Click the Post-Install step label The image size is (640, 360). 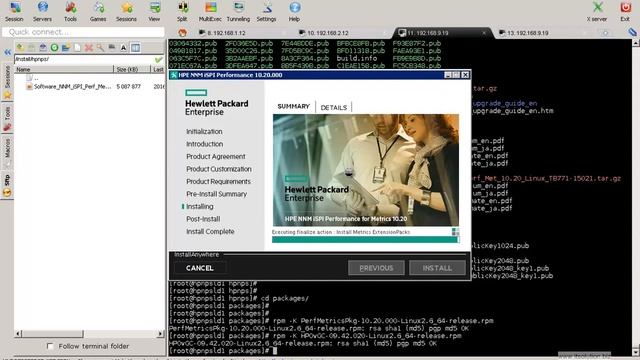tap(203, 219)
